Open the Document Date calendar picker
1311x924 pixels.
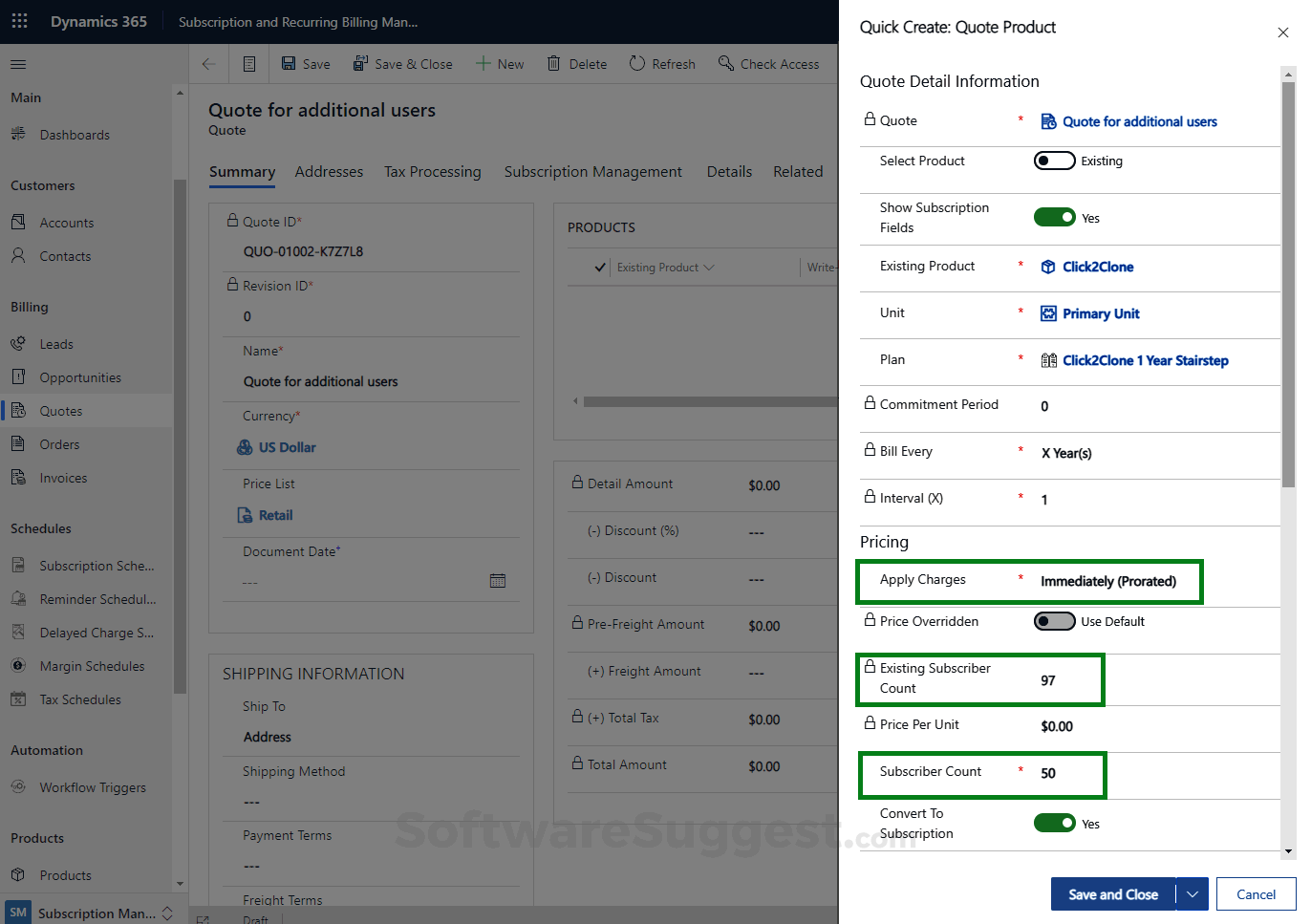click(x=498, y=581)
